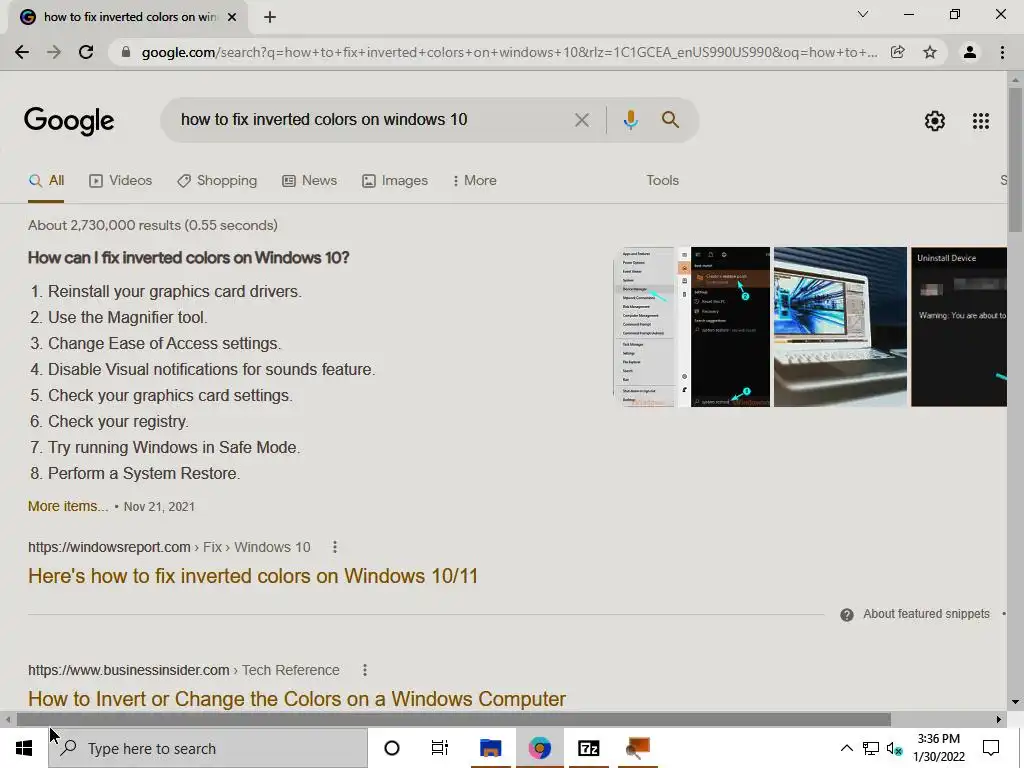Open the notification center icon
The image size is (1024, 768).
pyautogui.click(x=991, y=748)
